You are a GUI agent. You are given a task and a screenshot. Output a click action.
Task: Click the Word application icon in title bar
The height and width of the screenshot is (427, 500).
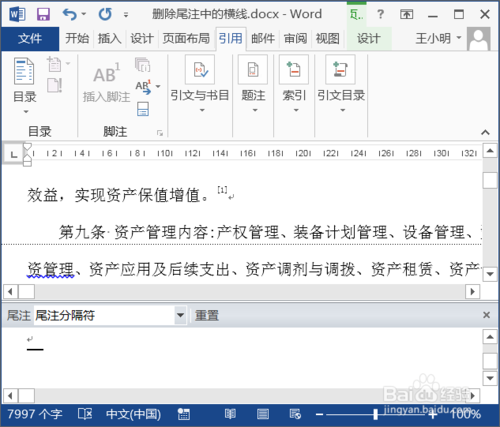point(17,14)
